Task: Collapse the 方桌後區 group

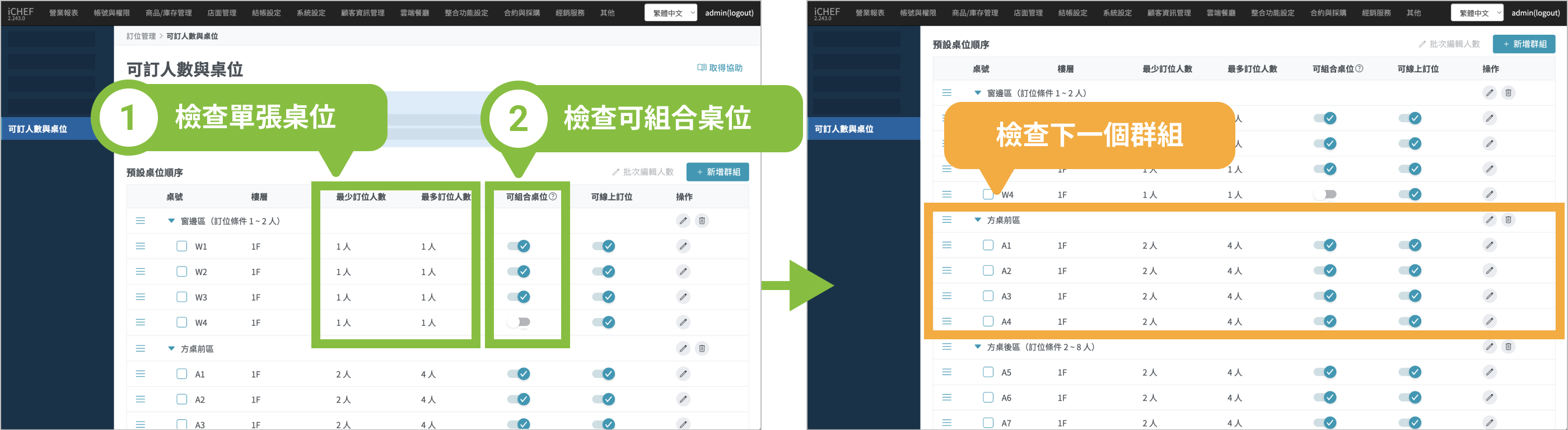Action: point(978,347)
